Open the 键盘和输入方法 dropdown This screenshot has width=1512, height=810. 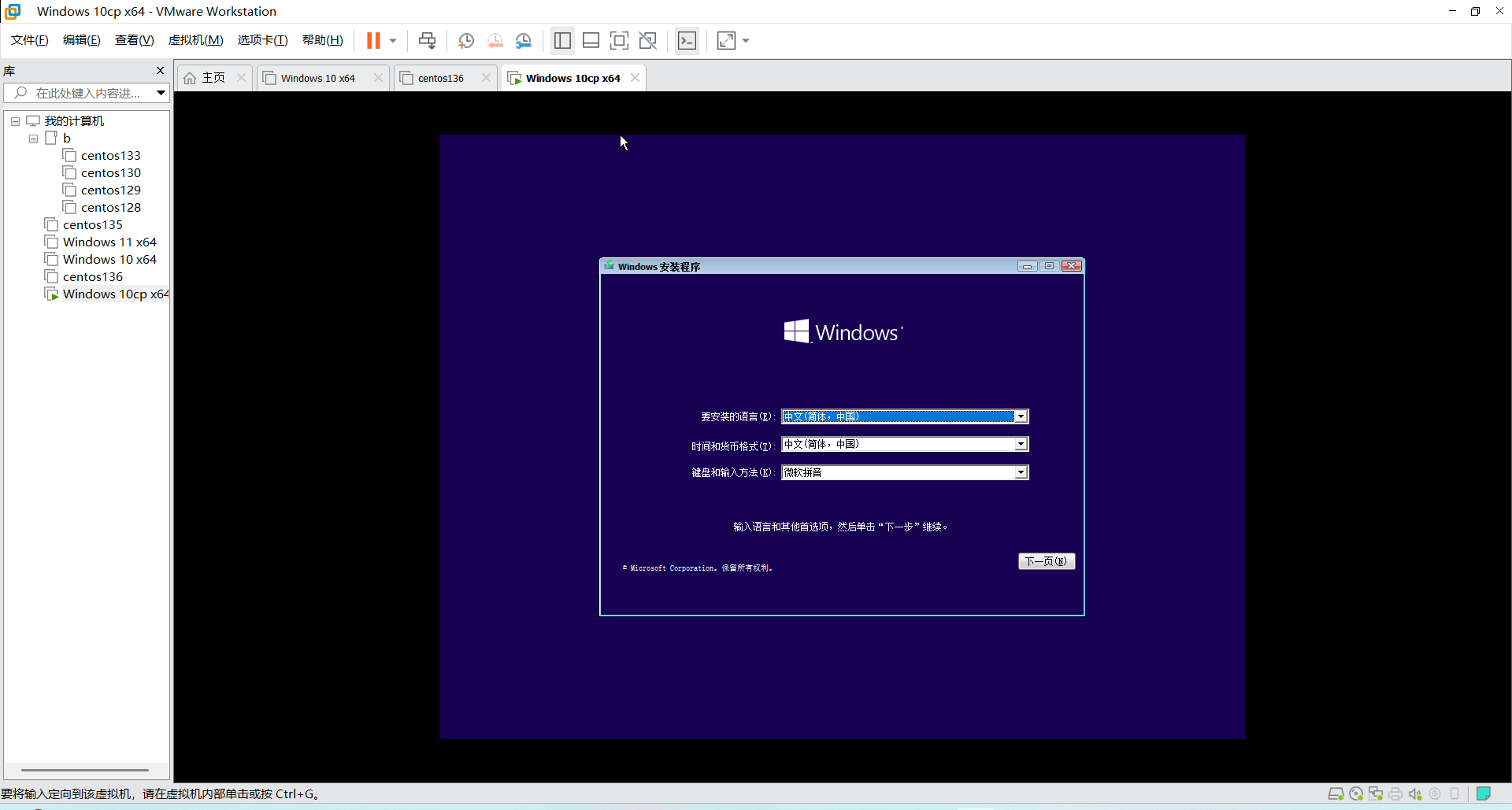coord(905,472)
